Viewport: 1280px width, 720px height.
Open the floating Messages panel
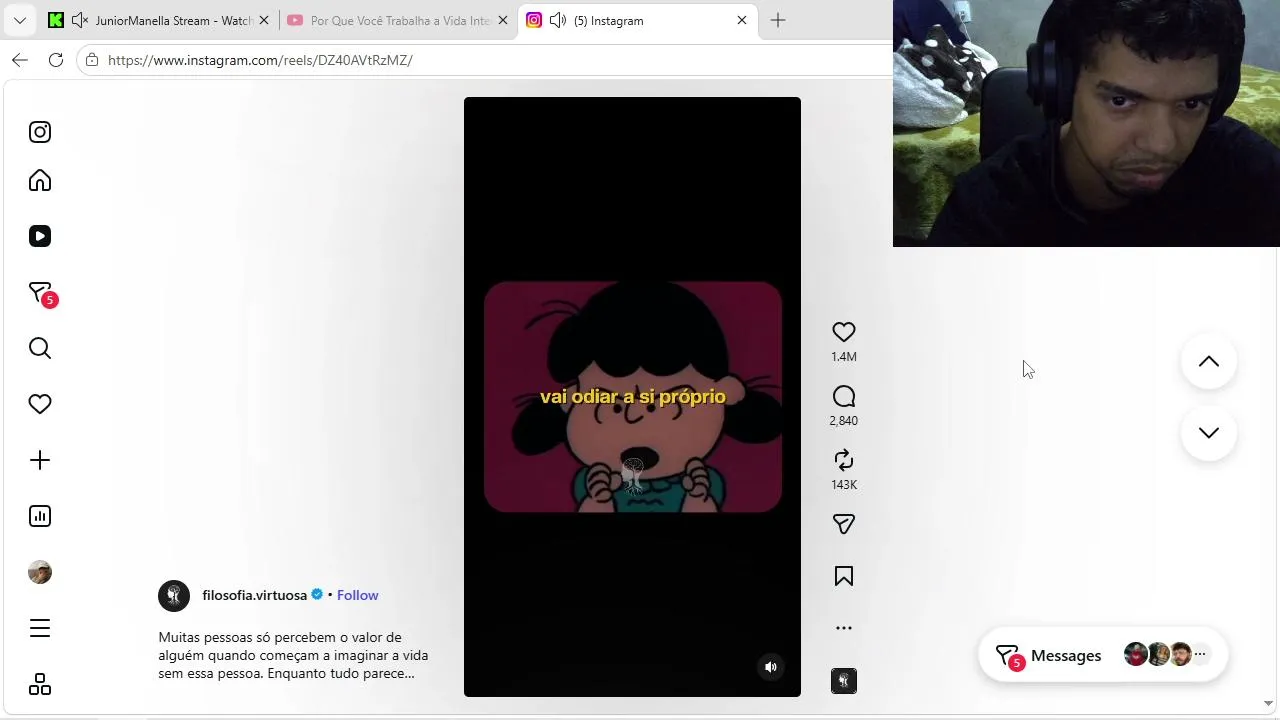[x=1103, y=656]
